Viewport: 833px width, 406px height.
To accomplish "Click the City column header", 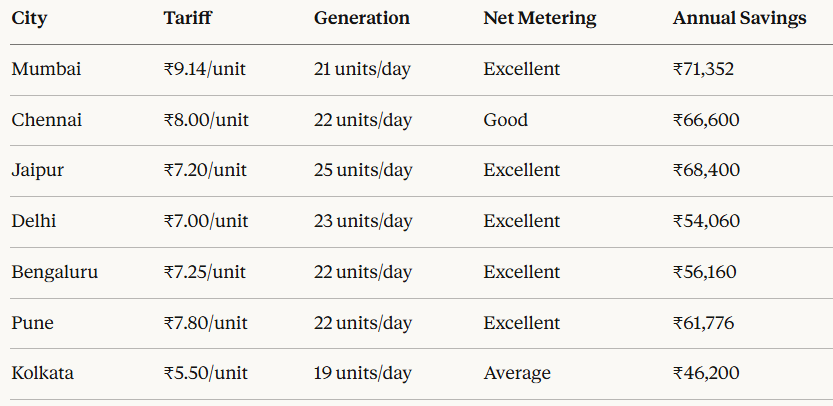I will 29,19.
